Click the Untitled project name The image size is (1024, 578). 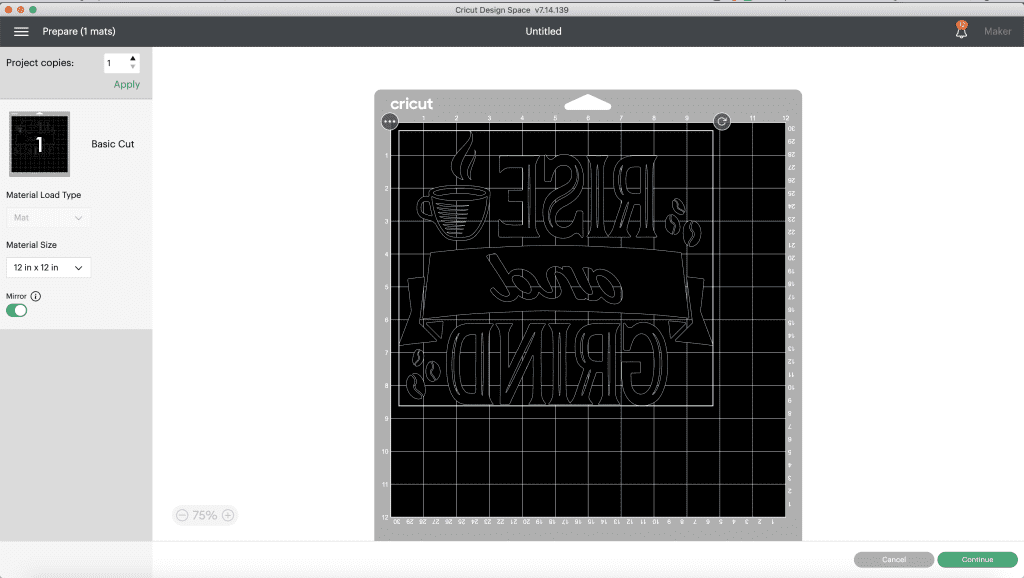coord(543,31)
